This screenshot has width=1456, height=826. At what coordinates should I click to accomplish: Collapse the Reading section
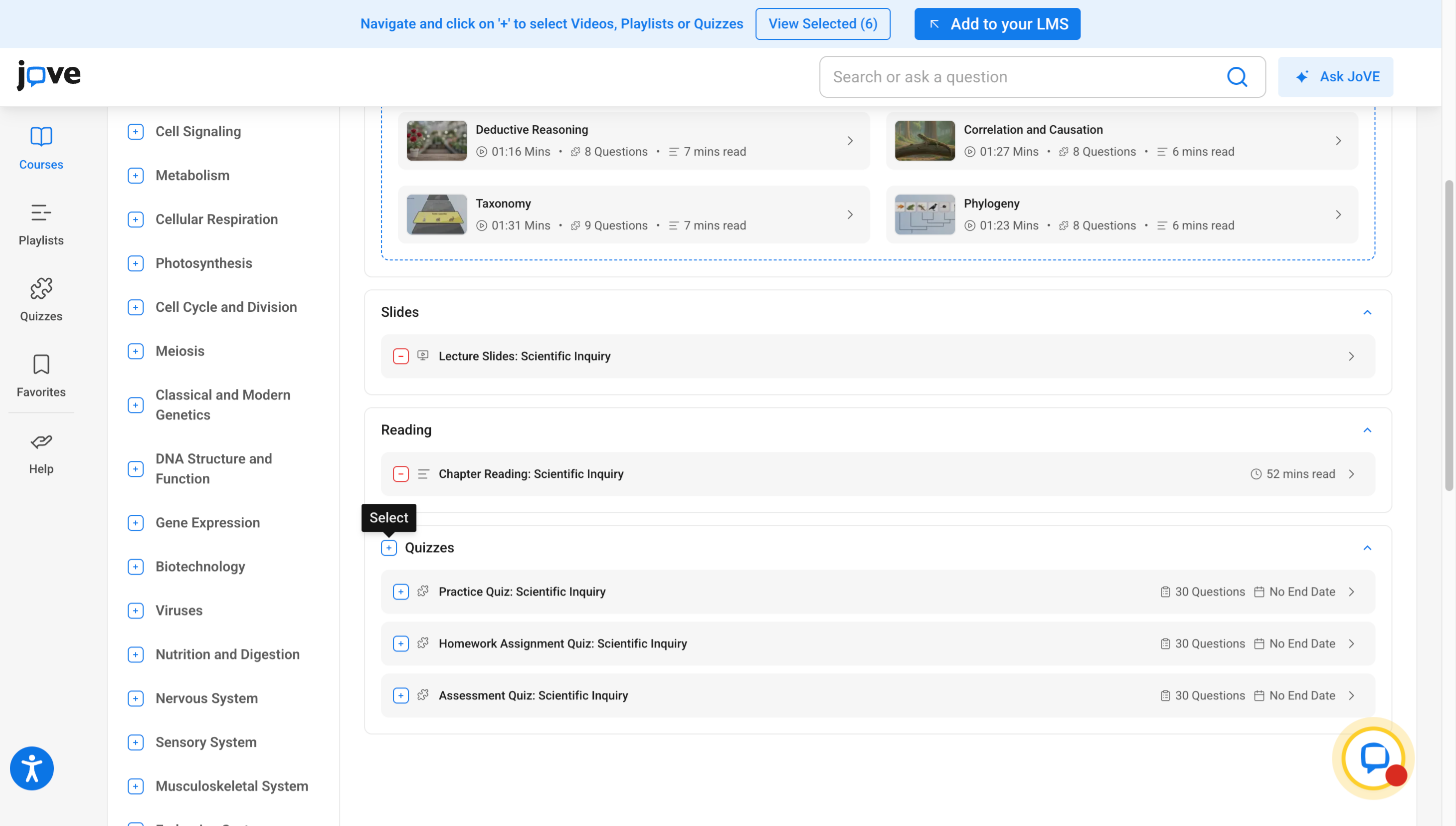1367,430
